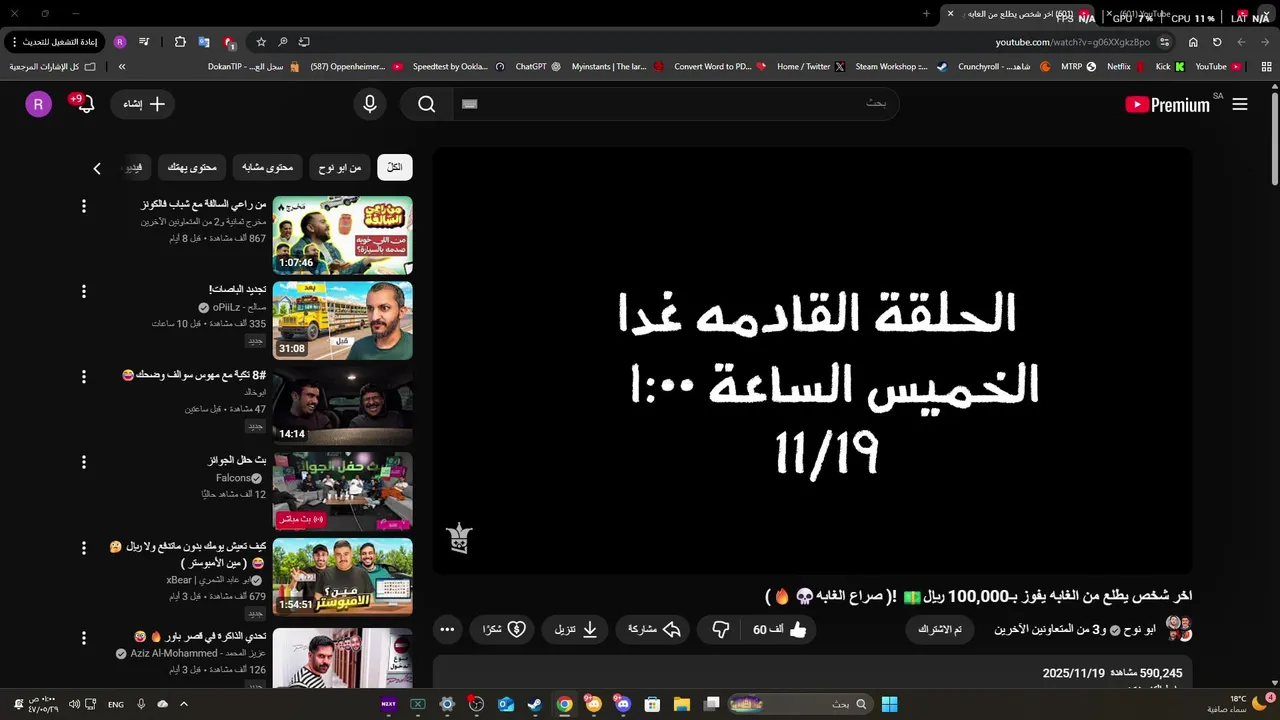Image resolution: width=1280 pixels, height=720 pixels.
Task: Show more filter chips with the arrow
Action: coord(97,168)
